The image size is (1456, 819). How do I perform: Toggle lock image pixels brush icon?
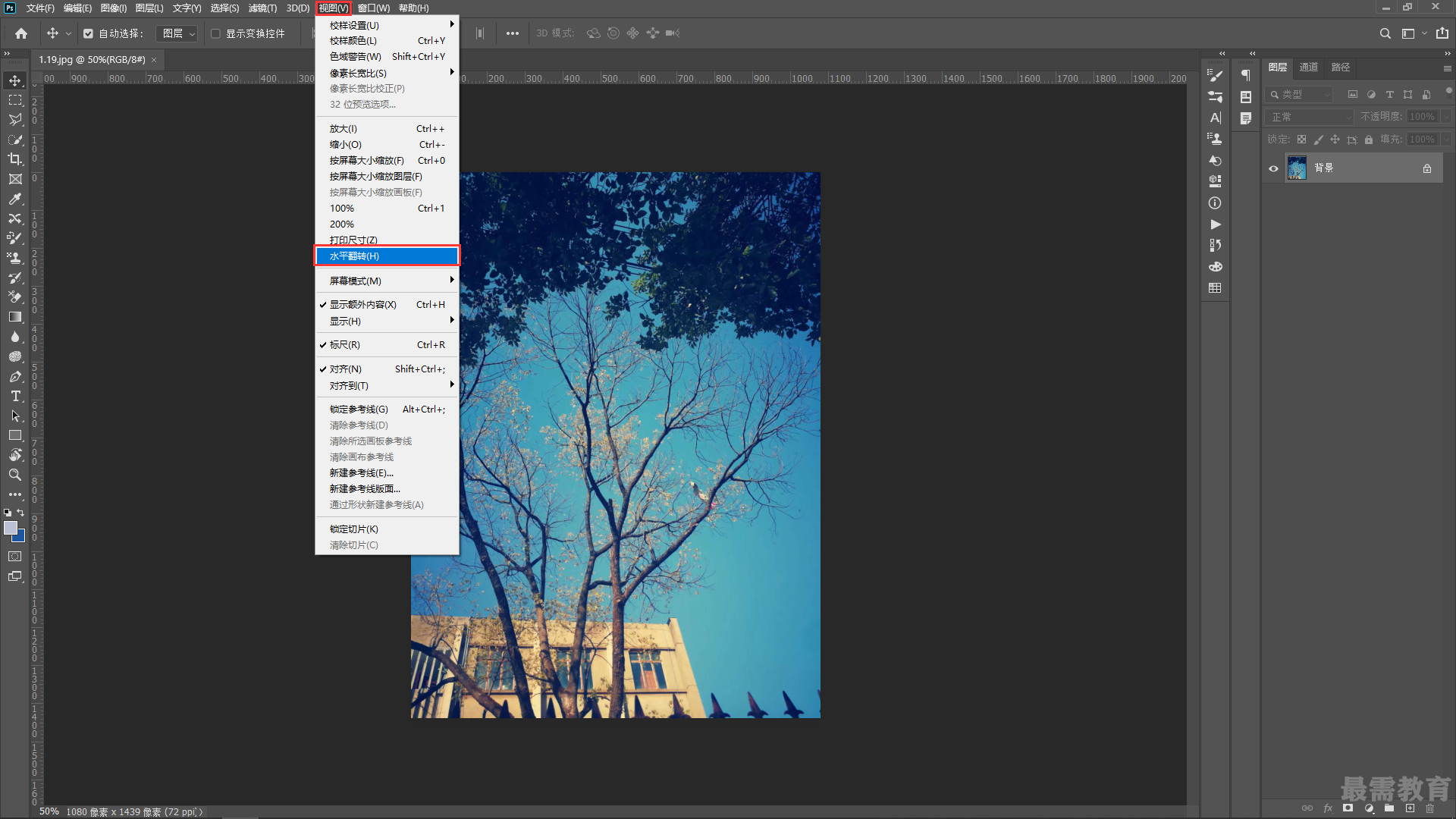[x=1318, y=140]
